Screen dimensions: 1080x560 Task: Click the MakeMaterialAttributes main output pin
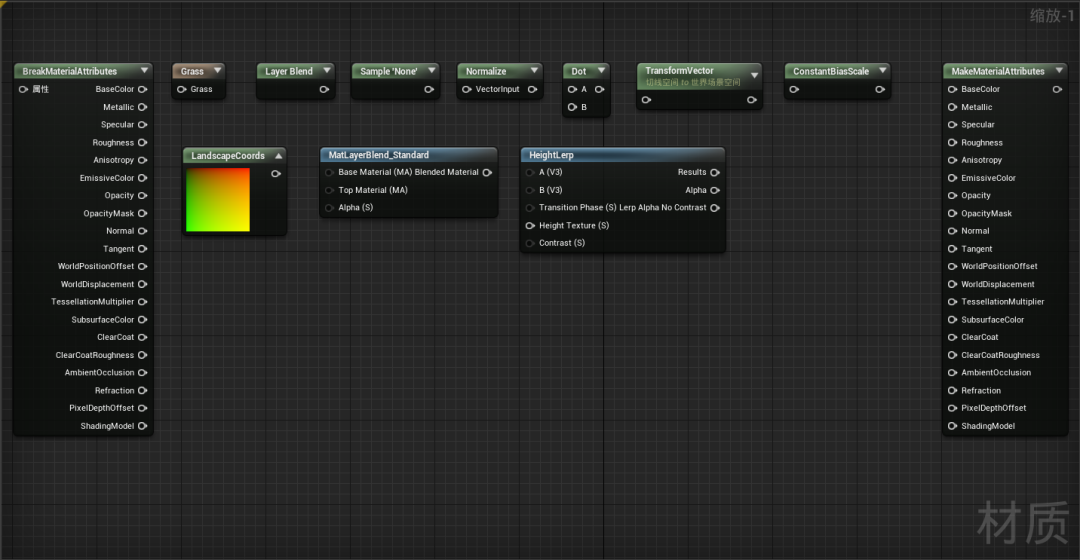[1057, 89]
